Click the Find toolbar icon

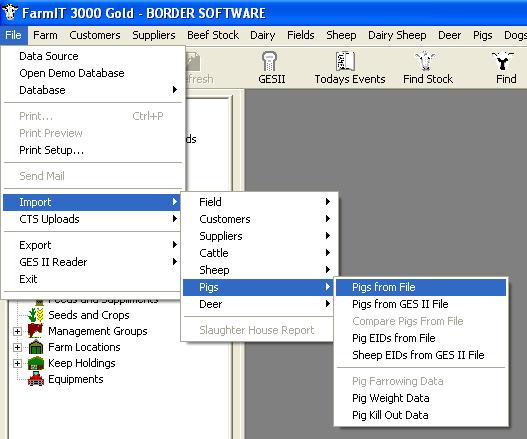pyautogui.click(x=503, y=61)
